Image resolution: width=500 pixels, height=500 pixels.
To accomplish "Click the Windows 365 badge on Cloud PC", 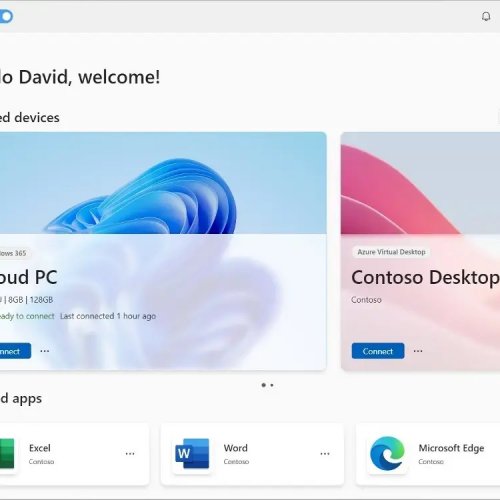I will click(13, 253).
